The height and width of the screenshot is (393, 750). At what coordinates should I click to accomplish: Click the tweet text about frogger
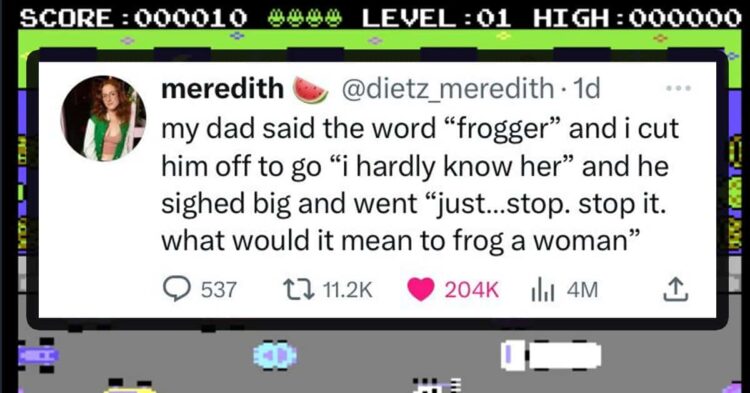[x=419, y=185]
